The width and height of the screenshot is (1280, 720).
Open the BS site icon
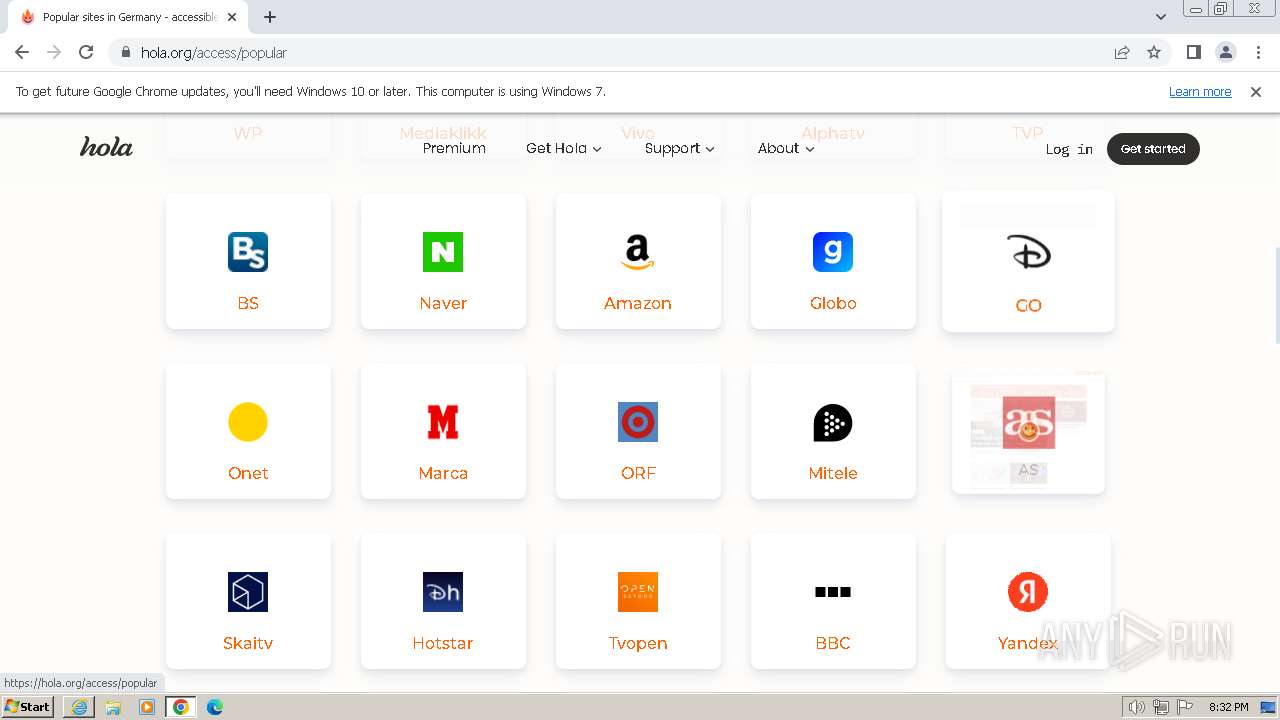pos(248,252)
